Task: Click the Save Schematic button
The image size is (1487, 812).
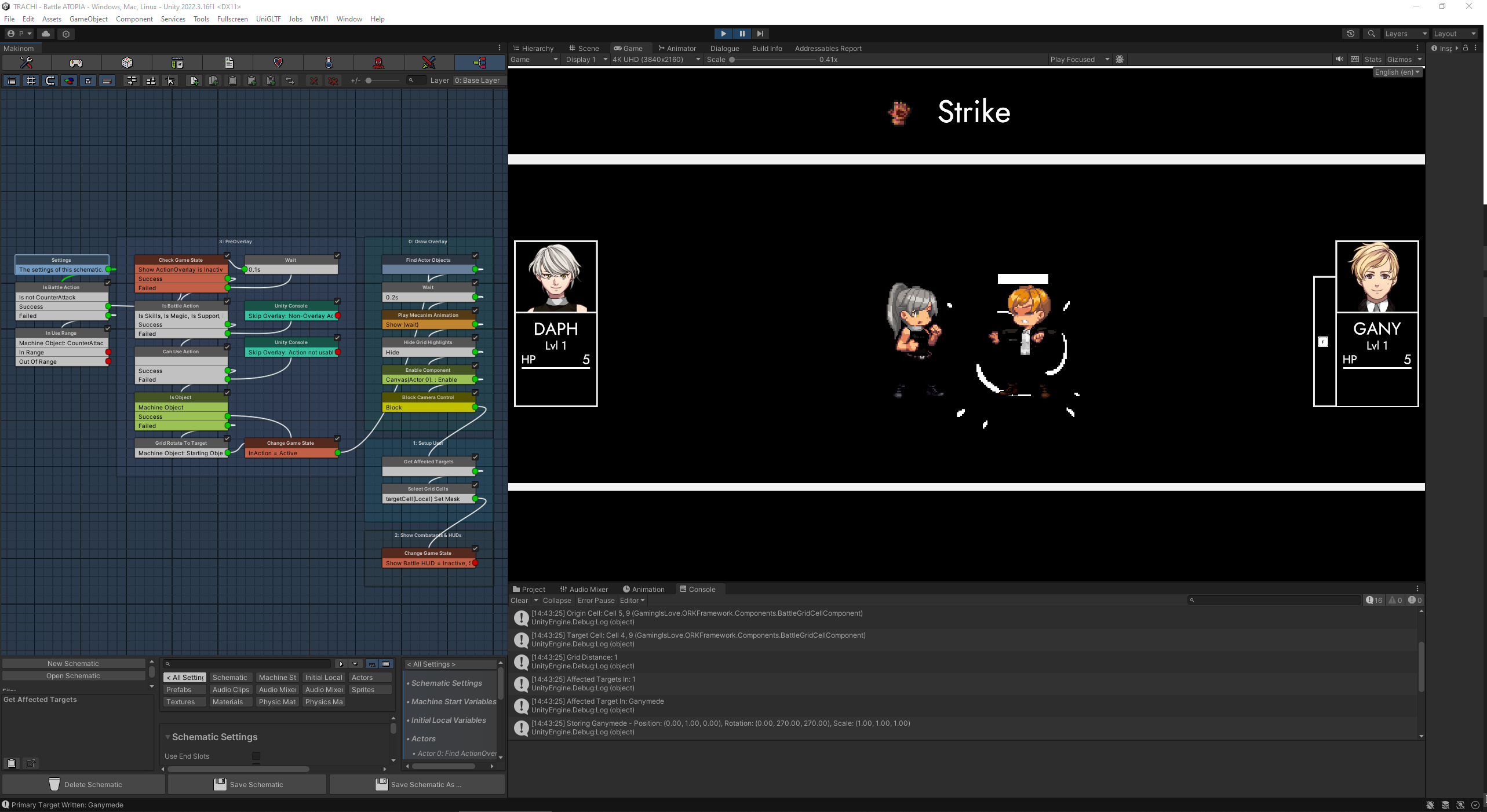Action: (x=247, y=784)
